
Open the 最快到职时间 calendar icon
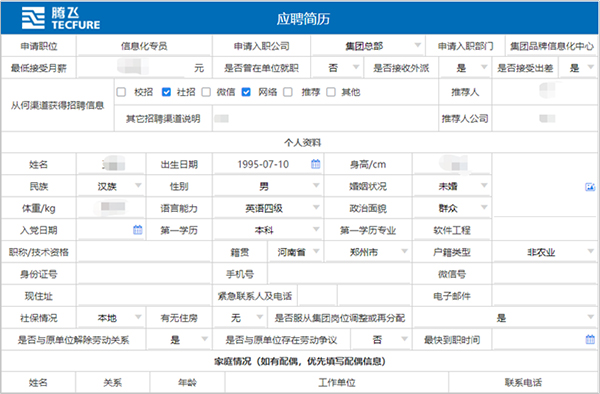coord(590,339)
